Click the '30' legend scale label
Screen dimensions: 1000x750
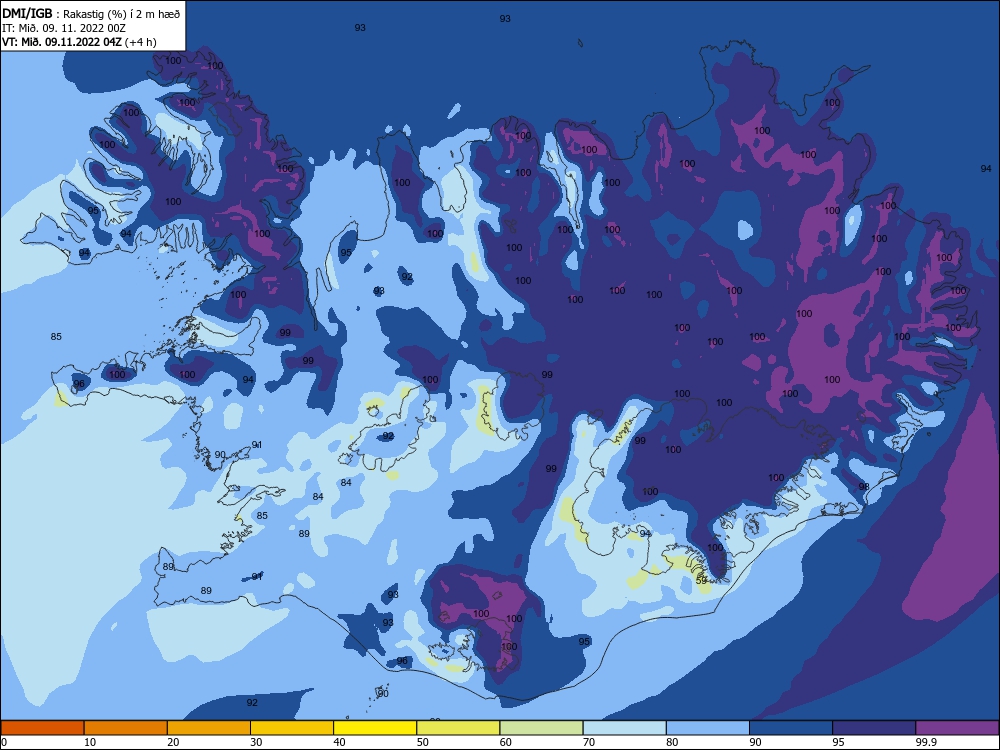[256, 742]
